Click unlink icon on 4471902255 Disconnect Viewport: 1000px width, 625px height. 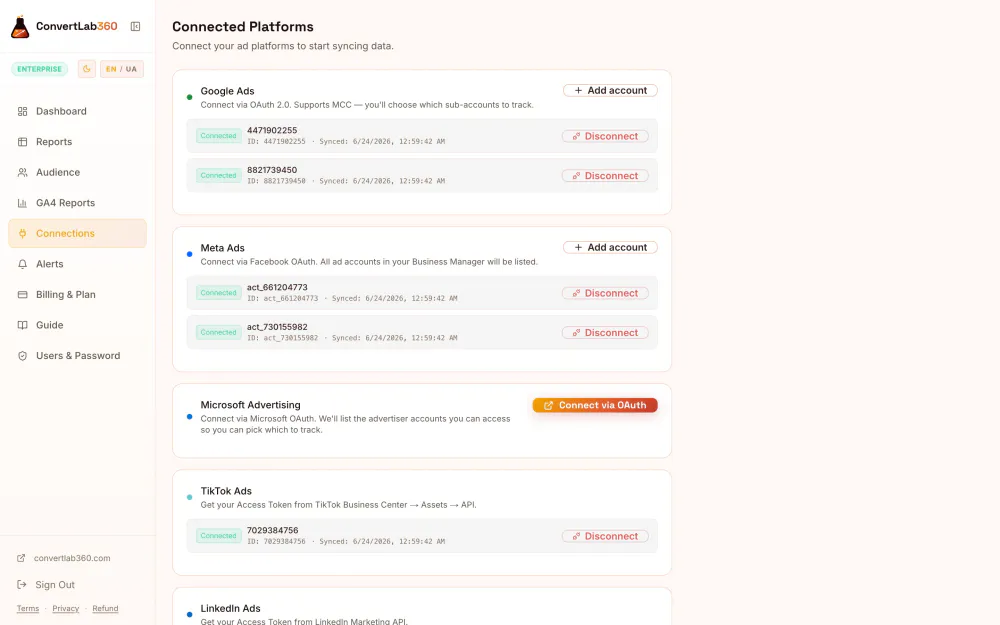tap(576, 136)
